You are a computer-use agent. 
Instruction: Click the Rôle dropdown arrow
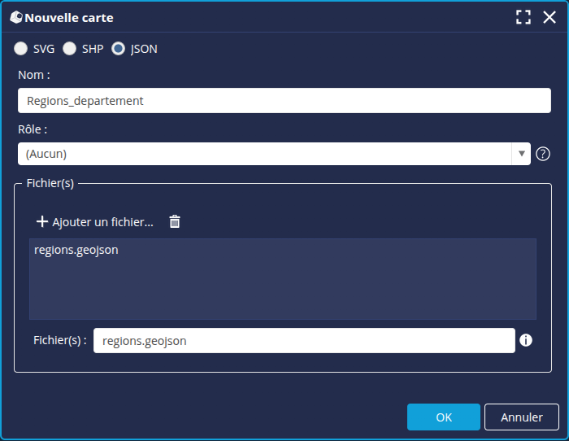(x=521, y=154)
